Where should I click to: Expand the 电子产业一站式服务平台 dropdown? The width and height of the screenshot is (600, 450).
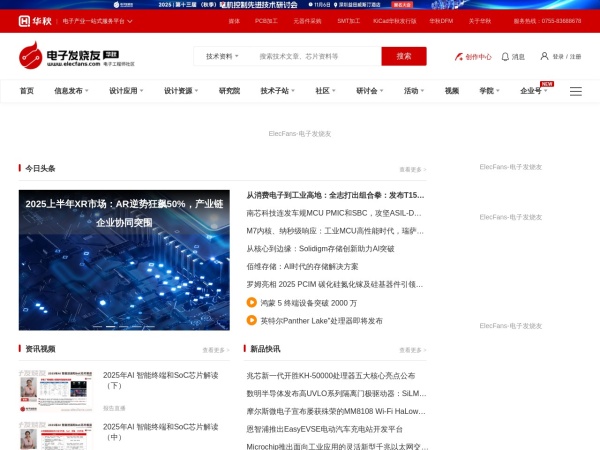tap(97, 21)
